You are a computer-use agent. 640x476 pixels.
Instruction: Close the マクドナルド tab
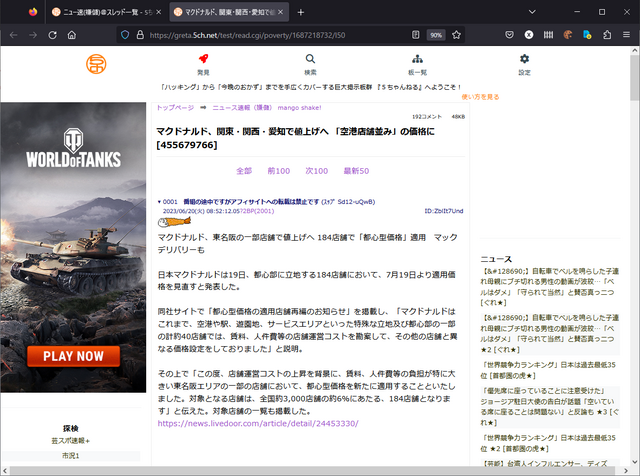tap(280, 12)
